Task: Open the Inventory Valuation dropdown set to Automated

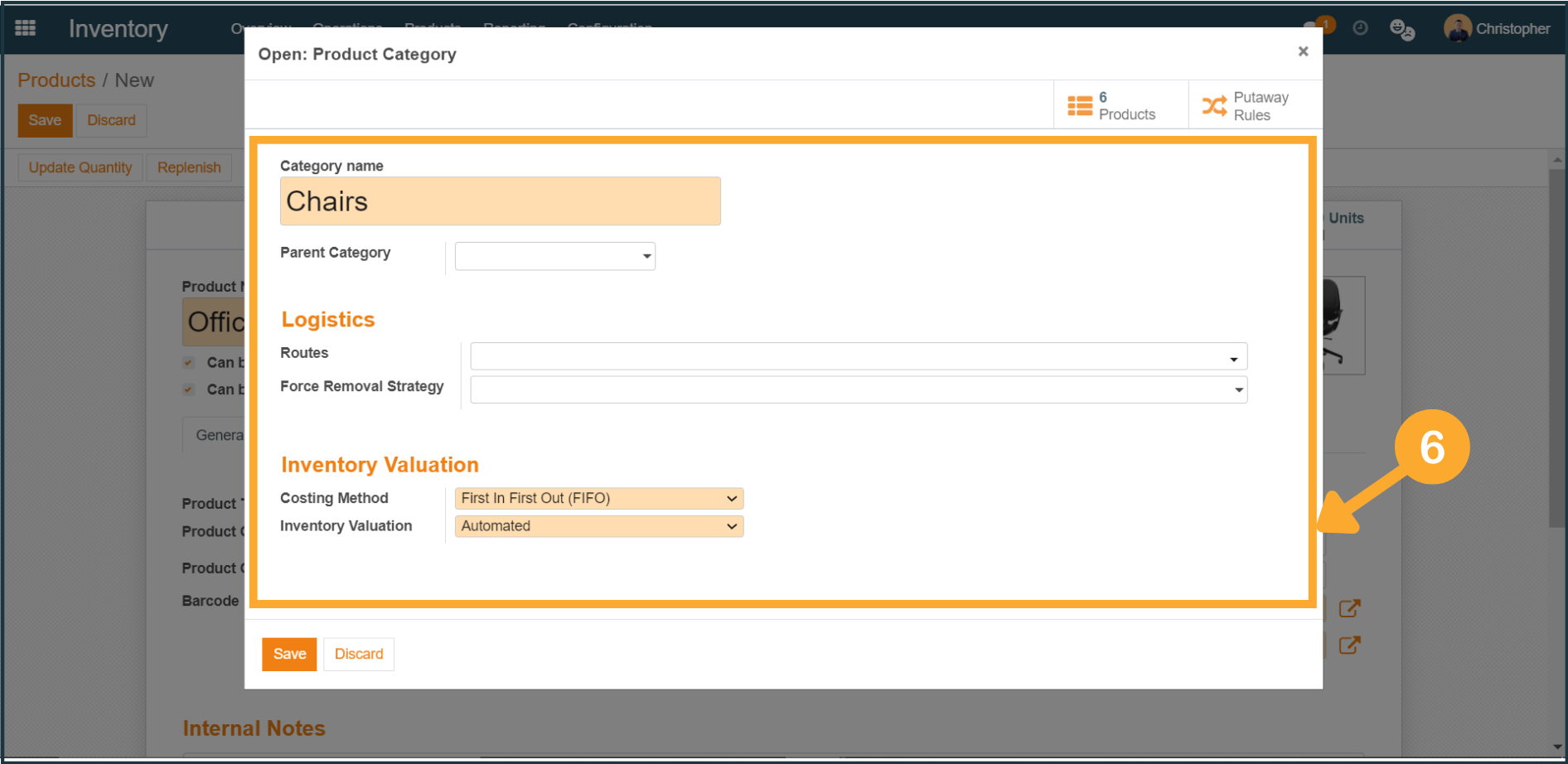Action: [598, 526]
